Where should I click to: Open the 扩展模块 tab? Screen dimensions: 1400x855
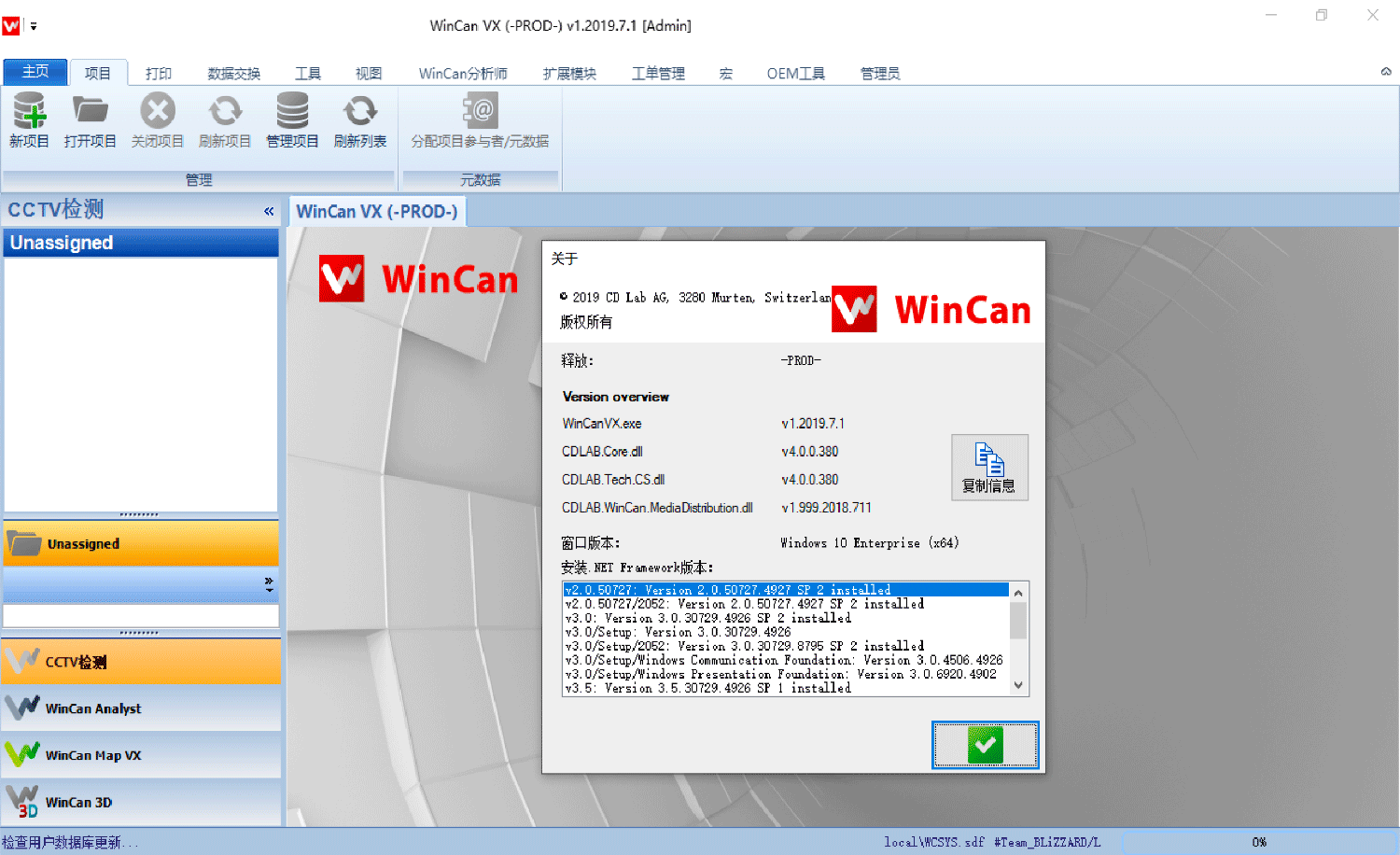(x=569, y=74)
